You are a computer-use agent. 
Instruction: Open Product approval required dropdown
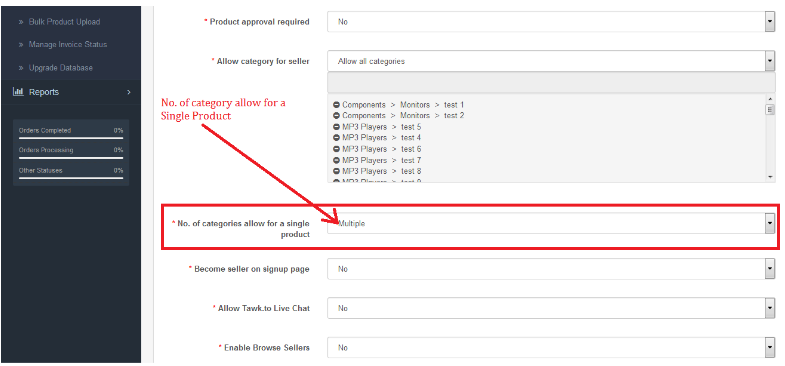551,22
